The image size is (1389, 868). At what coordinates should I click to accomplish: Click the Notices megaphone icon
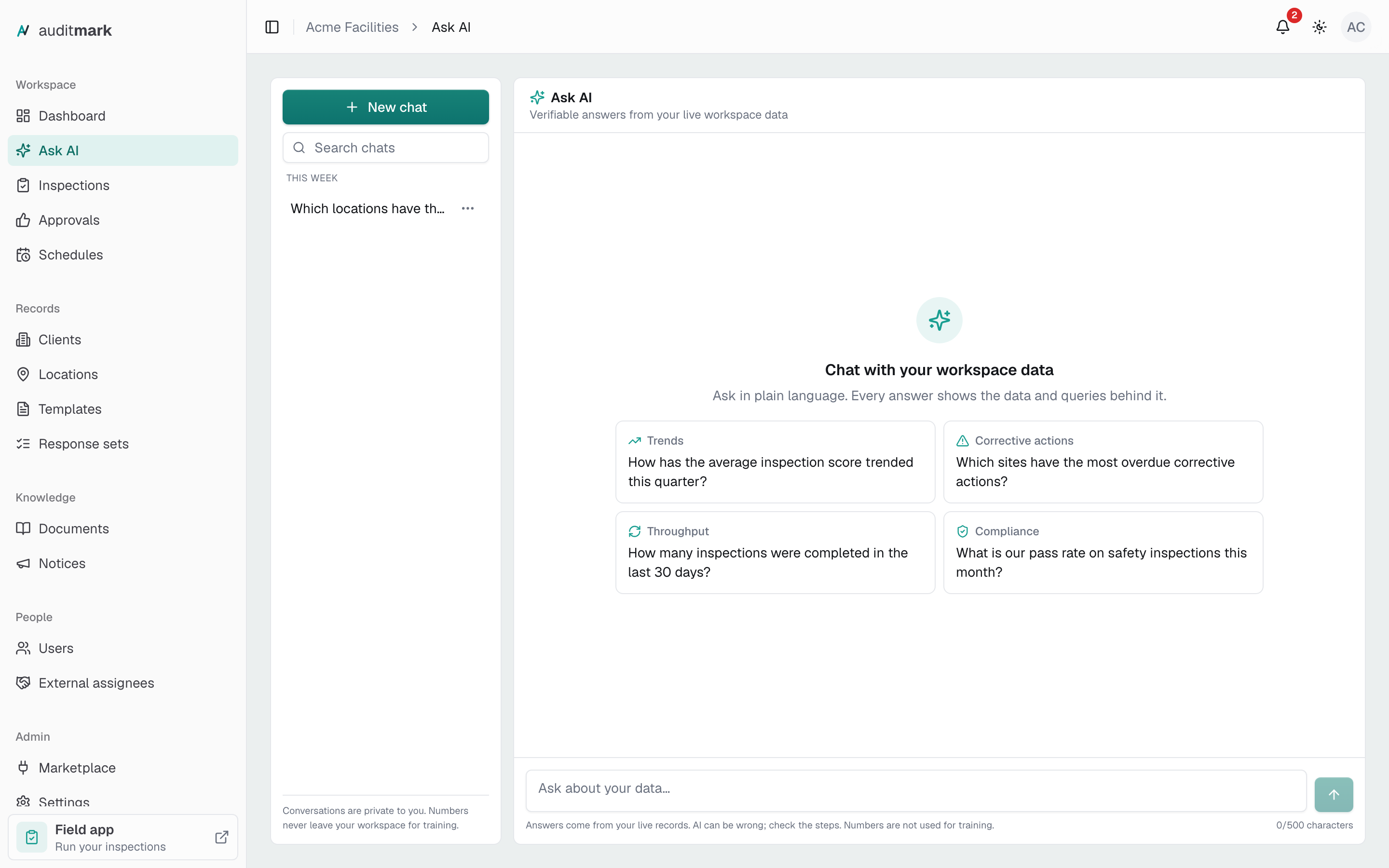[23, 564]
